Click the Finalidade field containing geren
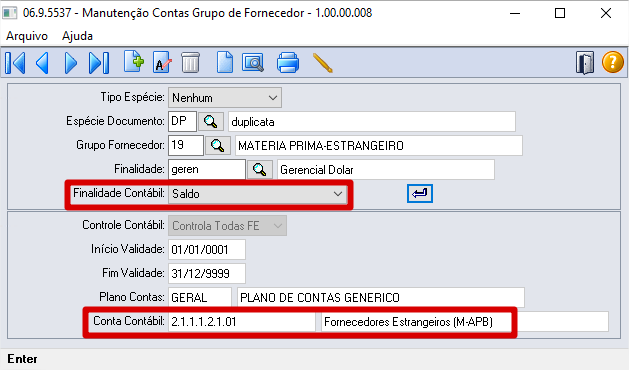 tap(207, 169)
